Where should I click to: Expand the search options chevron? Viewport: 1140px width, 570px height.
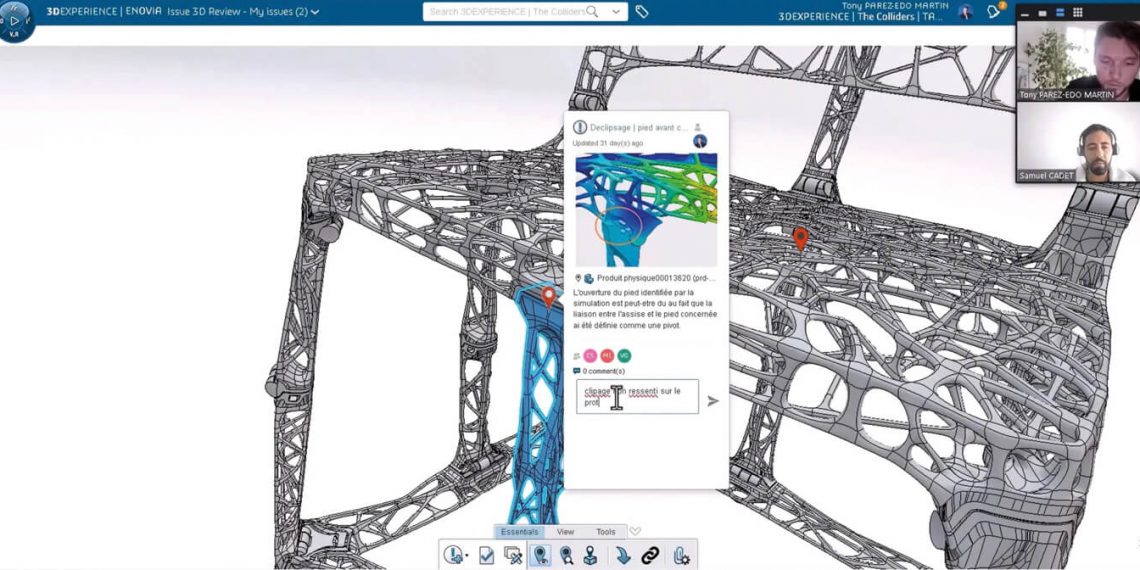pos(614,12)
